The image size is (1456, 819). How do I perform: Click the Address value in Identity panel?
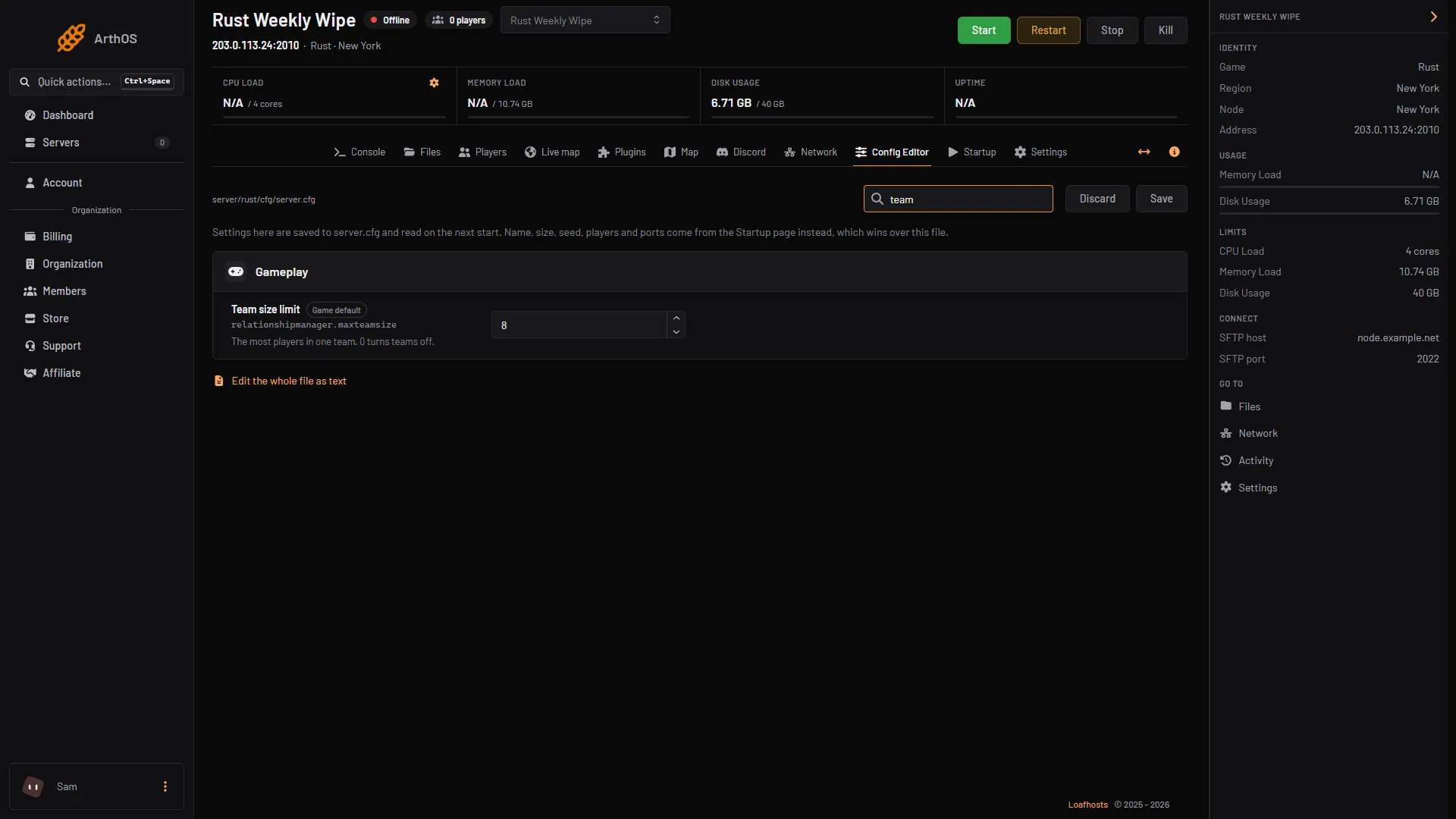(1396, 130)
